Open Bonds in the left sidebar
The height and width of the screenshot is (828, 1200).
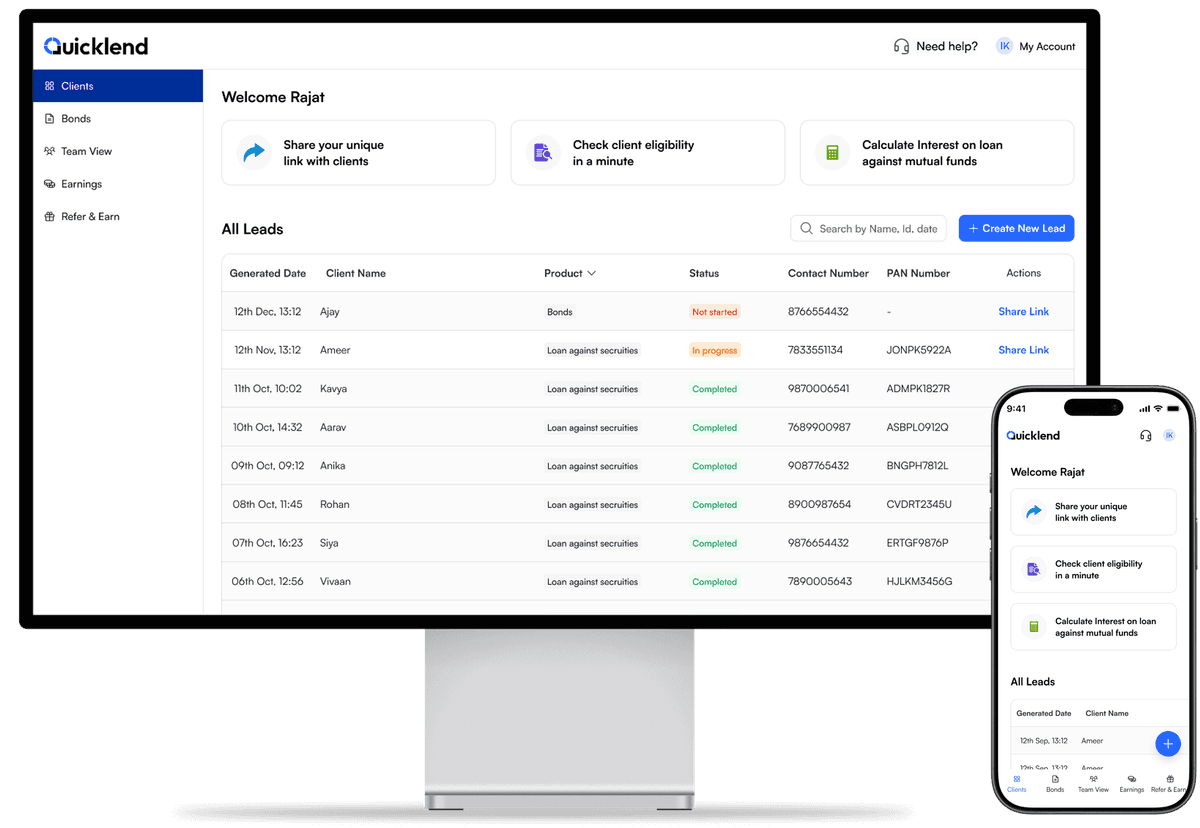click(76, 119)
